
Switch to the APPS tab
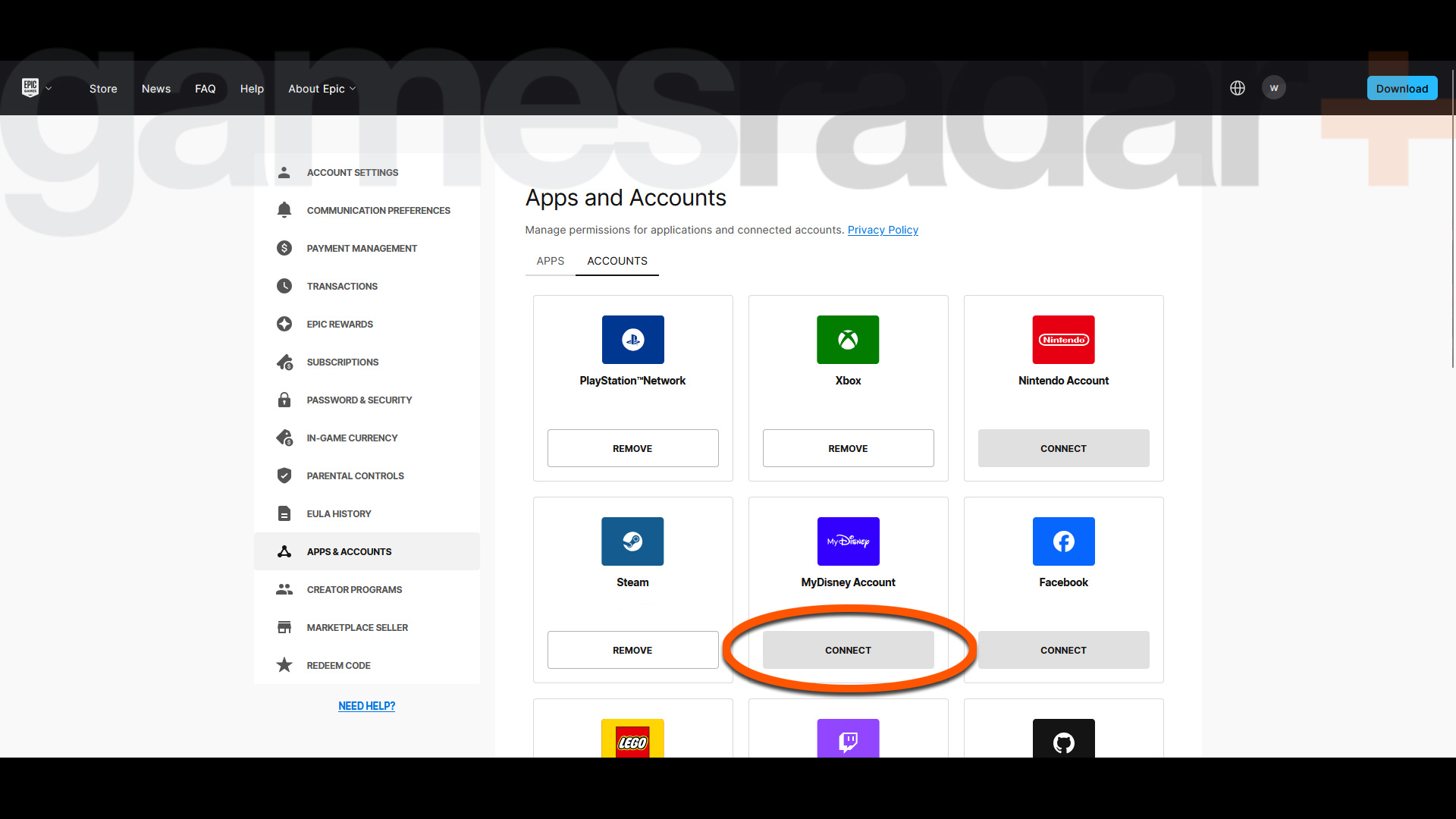click(551, 261)
